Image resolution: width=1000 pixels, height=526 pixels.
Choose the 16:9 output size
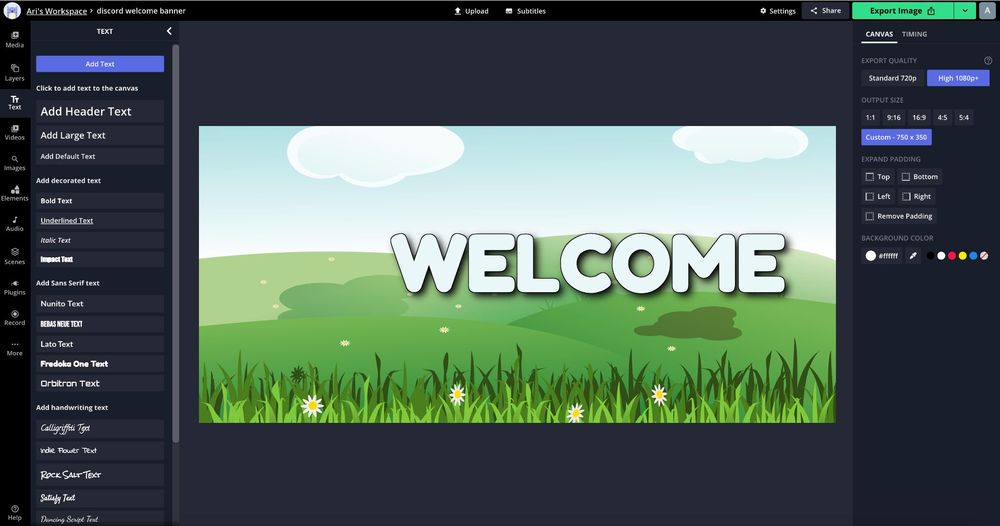point(919,117)
